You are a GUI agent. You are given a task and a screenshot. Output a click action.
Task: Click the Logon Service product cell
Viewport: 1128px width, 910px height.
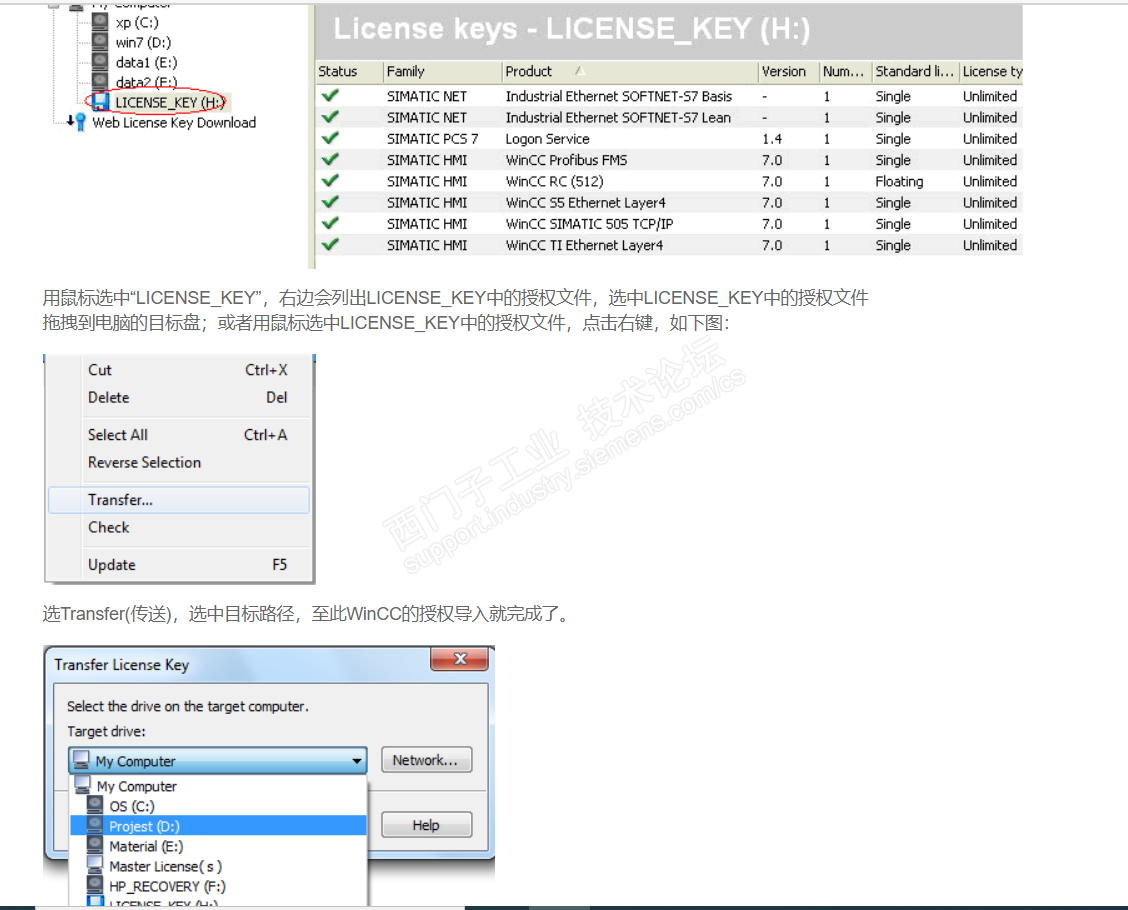click(x=547, y=138)
